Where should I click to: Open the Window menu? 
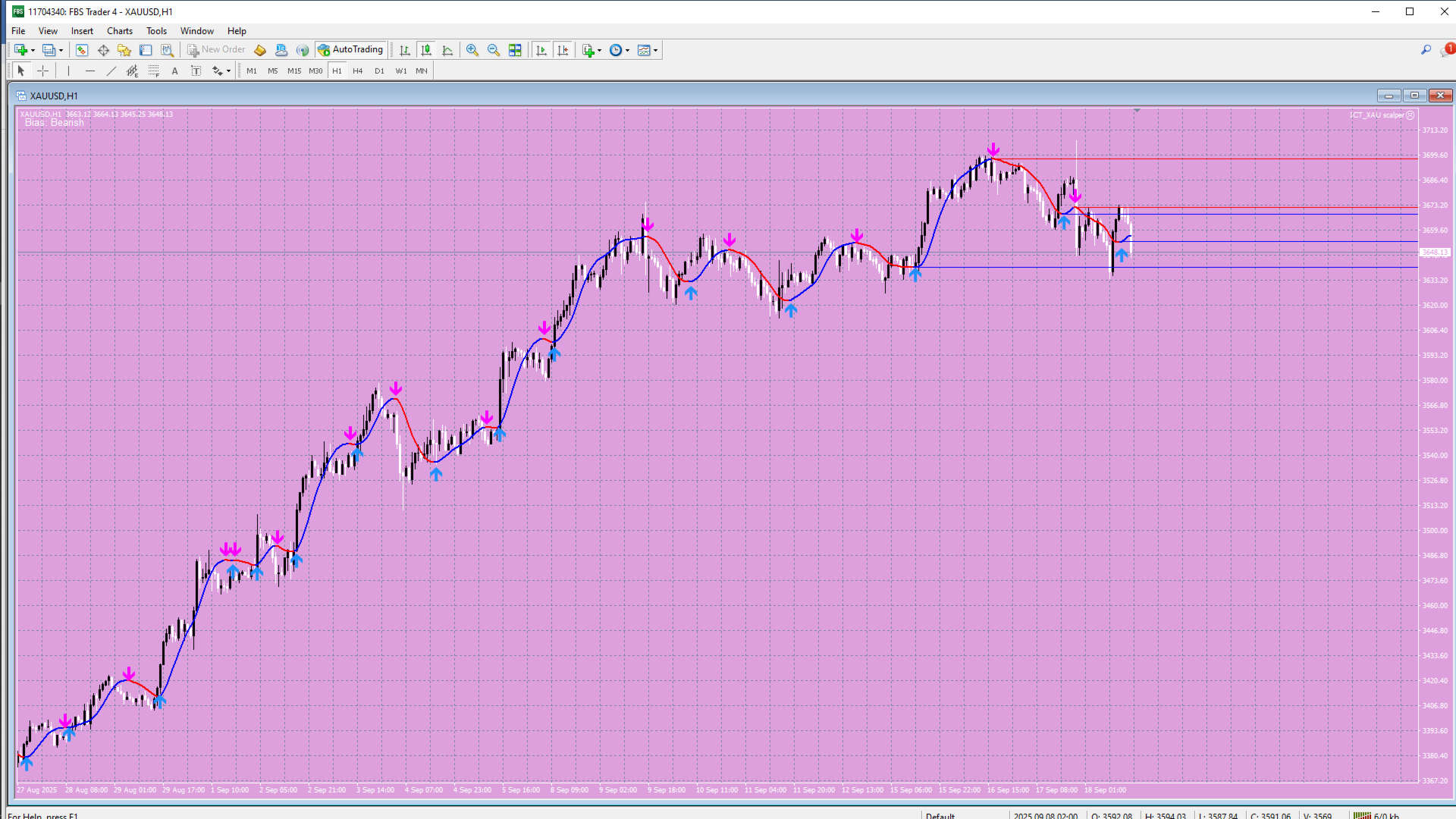pos(196,31)
